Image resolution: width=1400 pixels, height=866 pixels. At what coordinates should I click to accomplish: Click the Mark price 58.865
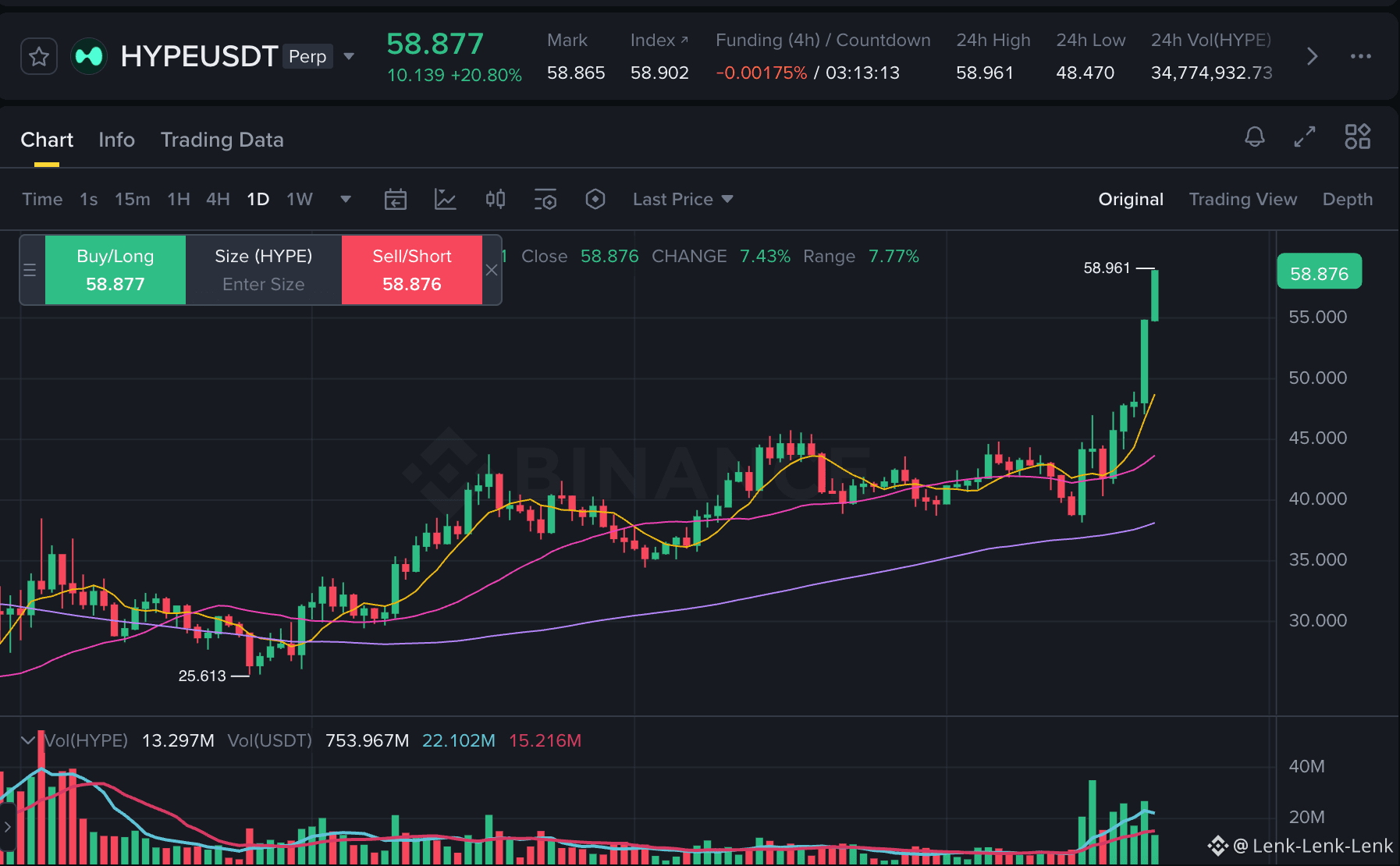[576, 73]
